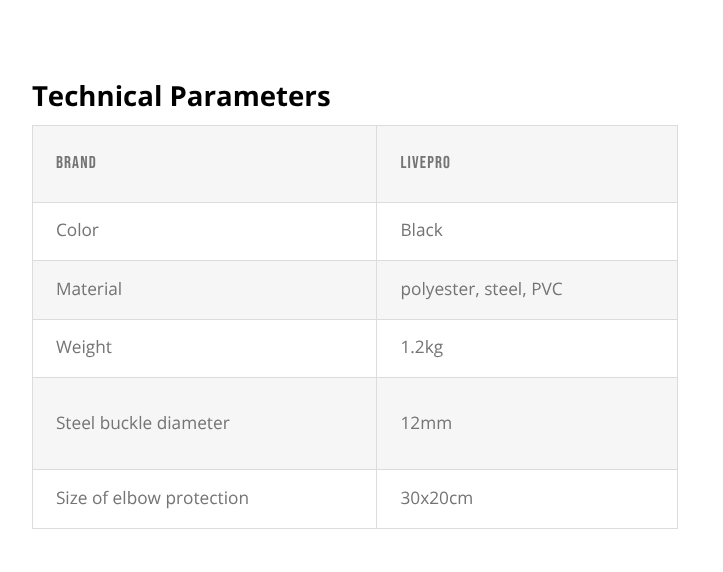
Task: Click the word protection in the table
Action: coord(205,498)
